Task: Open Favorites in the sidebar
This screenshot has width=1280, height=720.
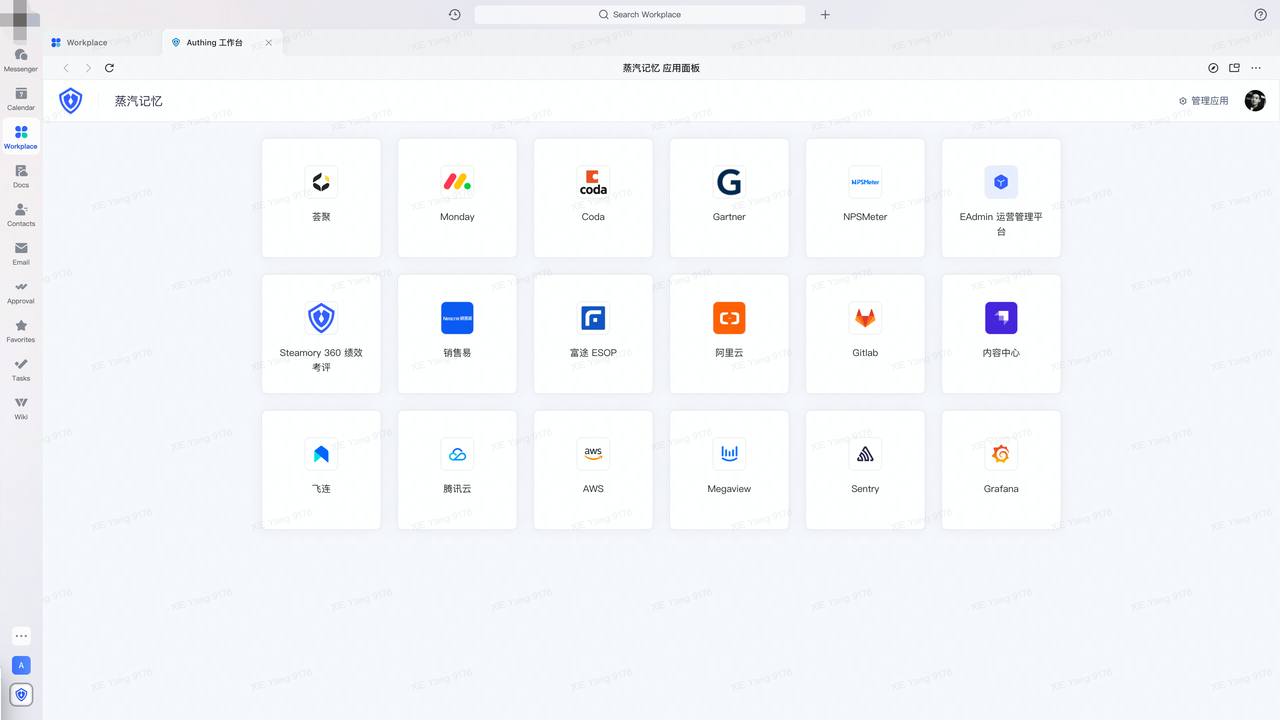Action: (x=21, y=331)
